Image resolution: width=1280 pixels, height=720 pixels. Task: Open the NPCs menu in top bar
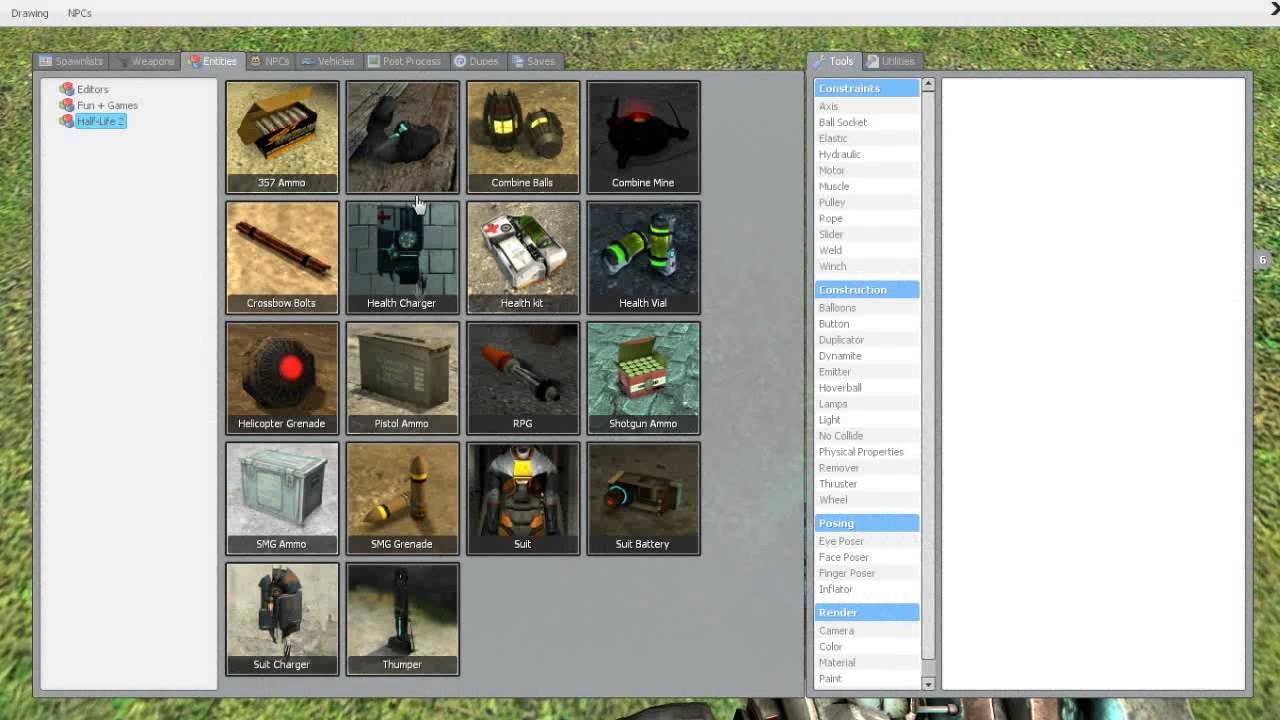[79, 13]
